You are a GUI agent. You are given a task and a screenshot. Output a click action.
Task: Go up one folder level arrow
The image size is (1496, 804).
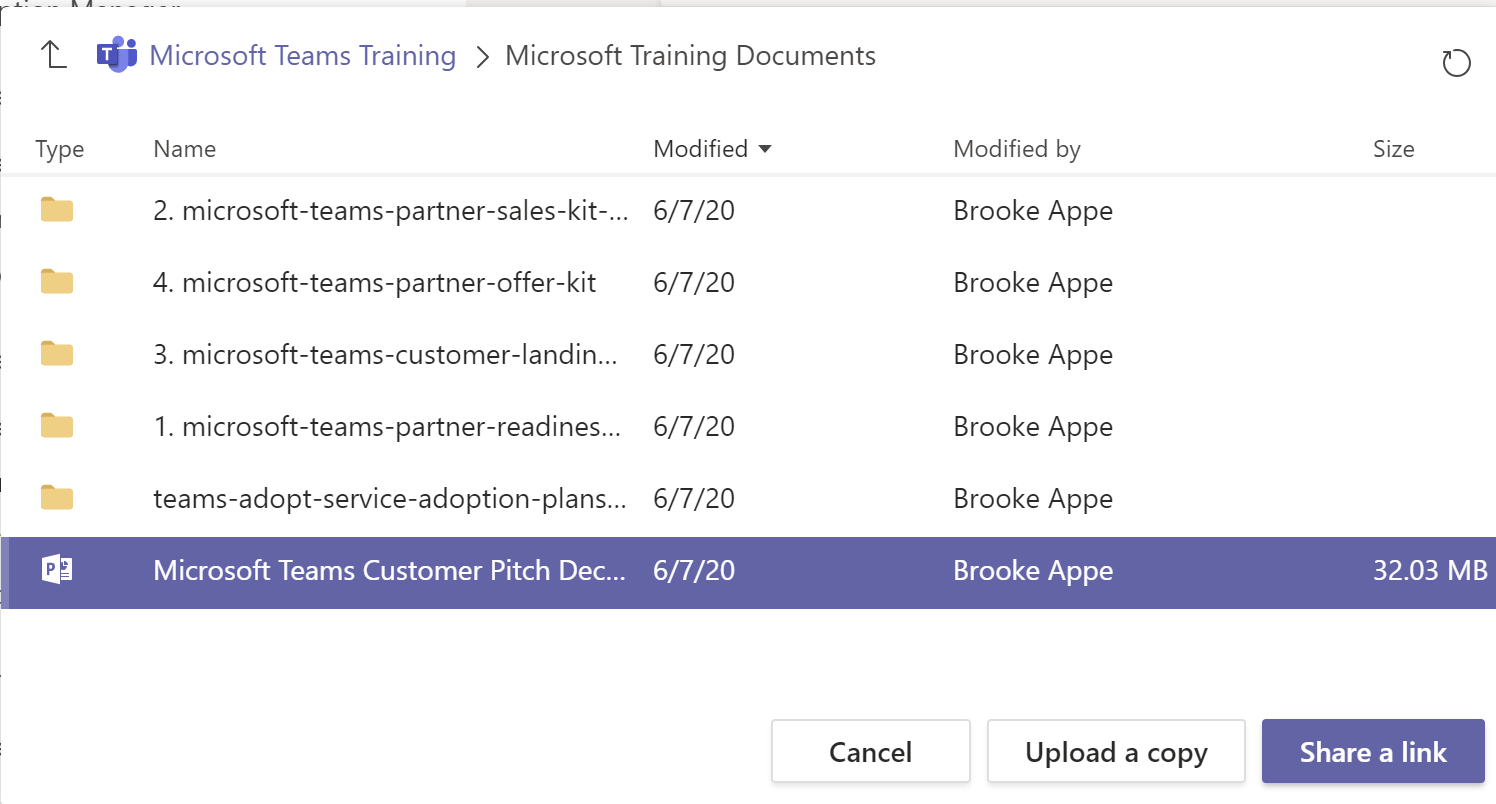pos(53,55)
